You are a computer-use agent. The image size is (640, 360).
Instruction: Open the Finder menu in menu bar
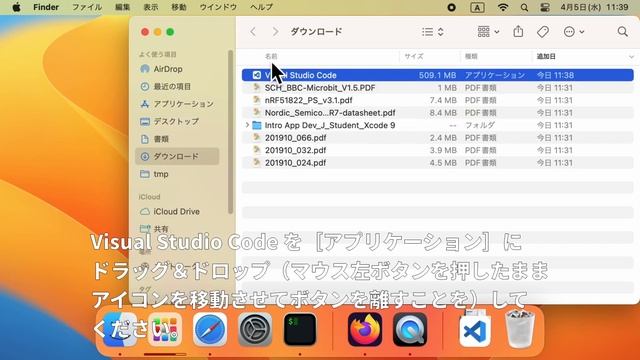pyautogui.click(x=46, y=7)
